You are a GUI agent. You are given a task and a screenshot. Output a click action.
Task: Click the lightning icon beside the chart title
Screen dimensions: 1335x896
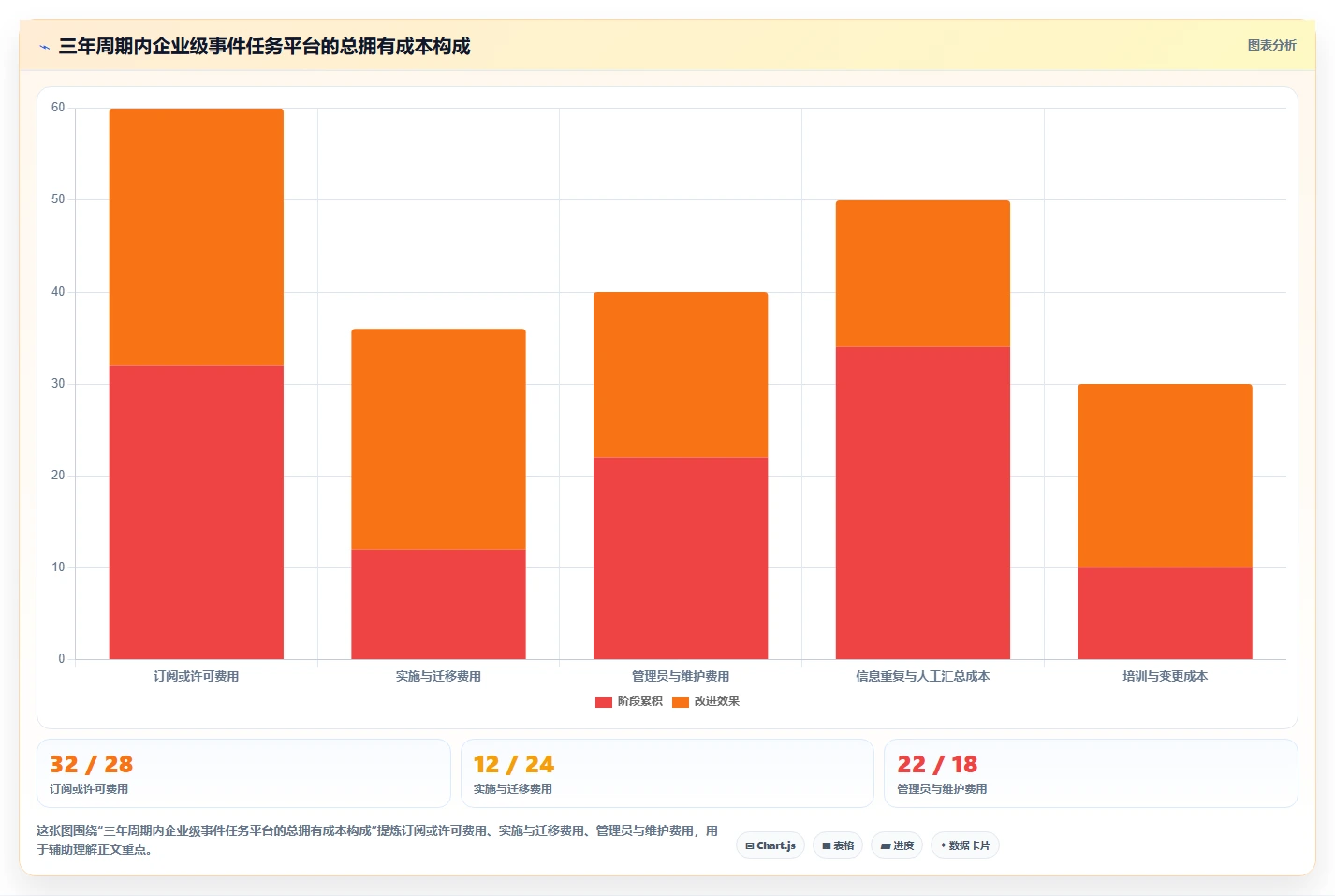click(x=44, y=47)
